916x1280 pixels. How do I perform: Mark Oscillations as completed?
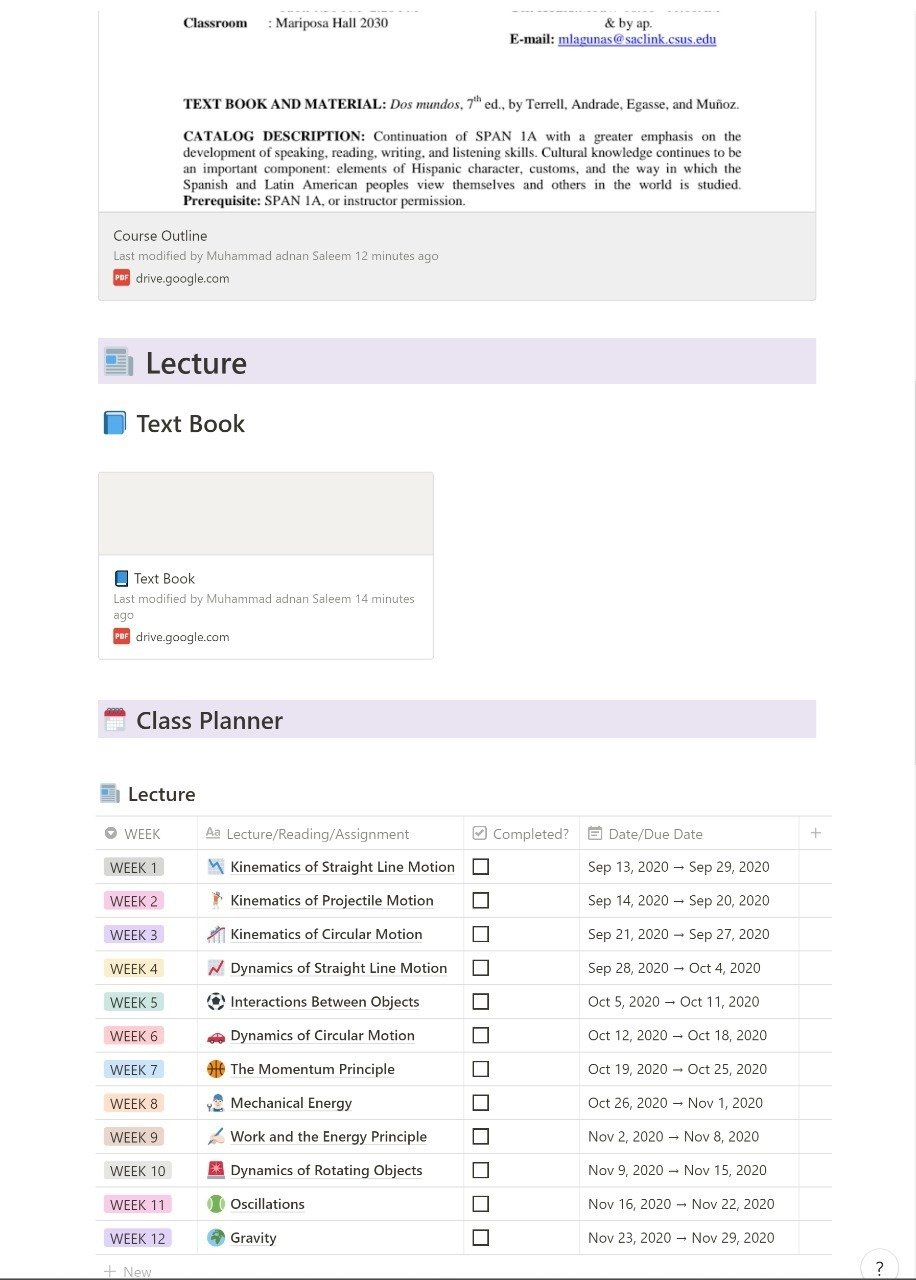(481, 1204)
